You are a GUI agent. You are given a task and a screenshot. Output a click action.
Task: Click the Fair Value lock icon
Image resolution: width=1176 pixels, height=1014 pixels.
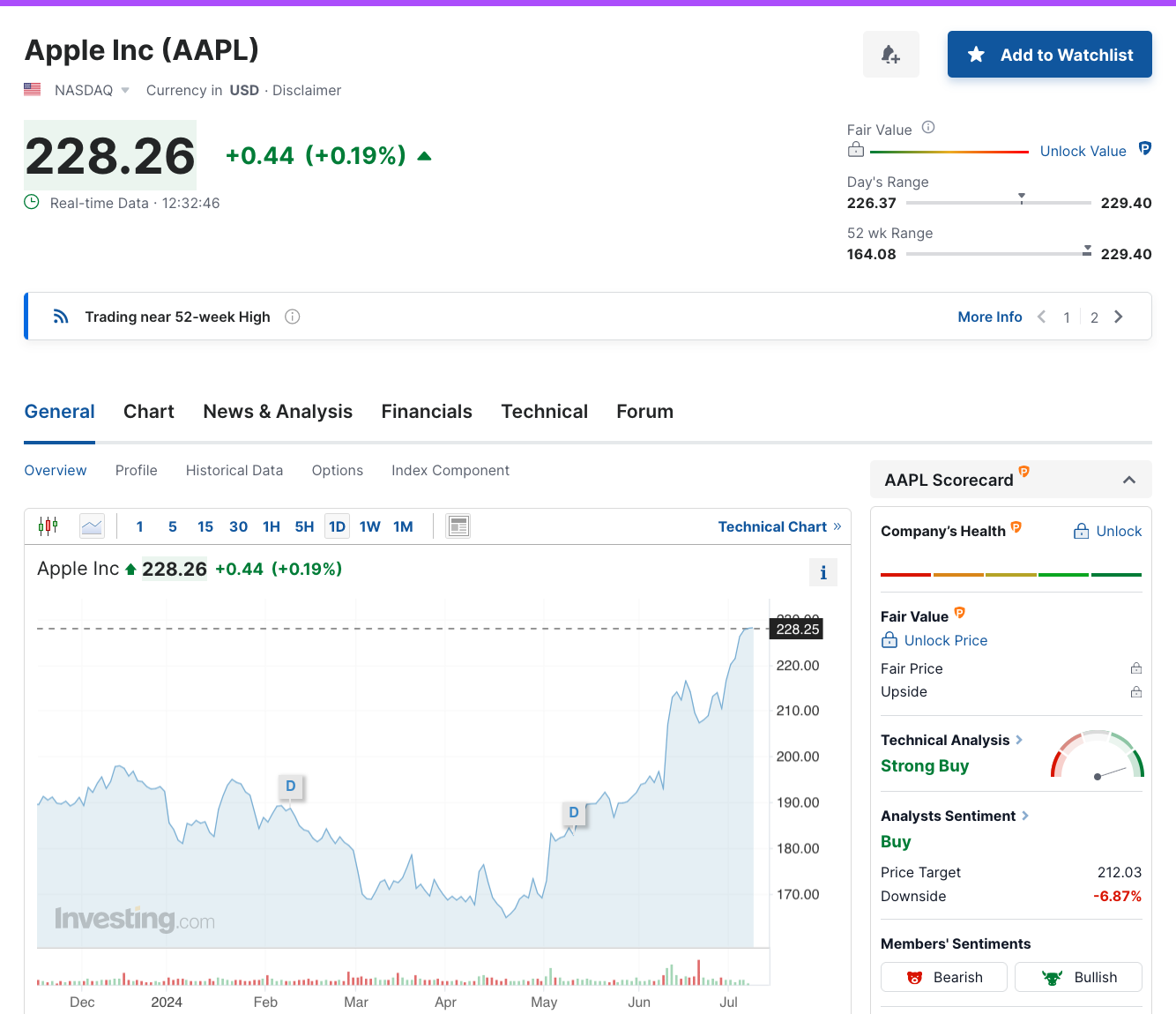coord(855,150)
